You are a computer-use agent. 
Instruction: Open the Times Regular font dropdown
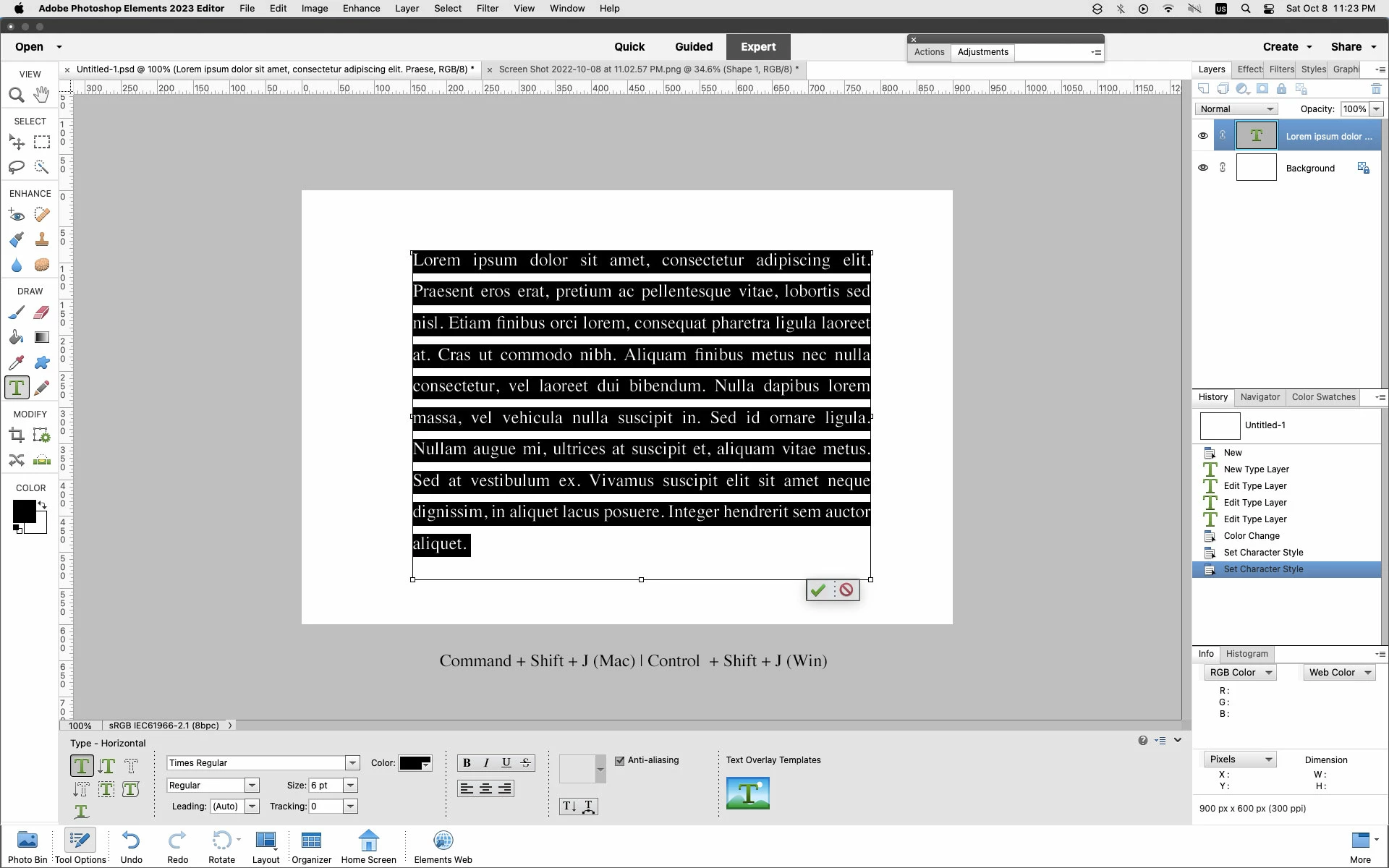[x=352, y=763]
